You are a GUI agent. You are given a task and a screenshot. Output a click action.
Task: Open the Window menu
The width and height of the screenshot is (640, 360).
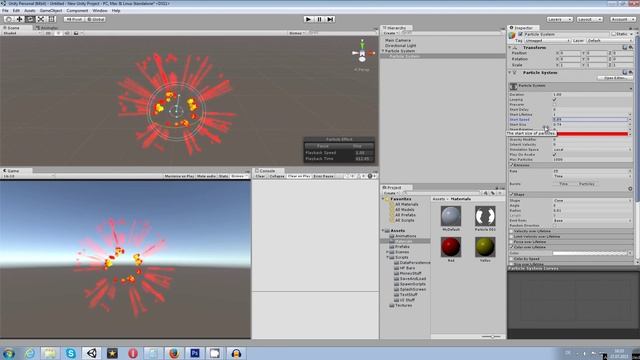[100, 11]
